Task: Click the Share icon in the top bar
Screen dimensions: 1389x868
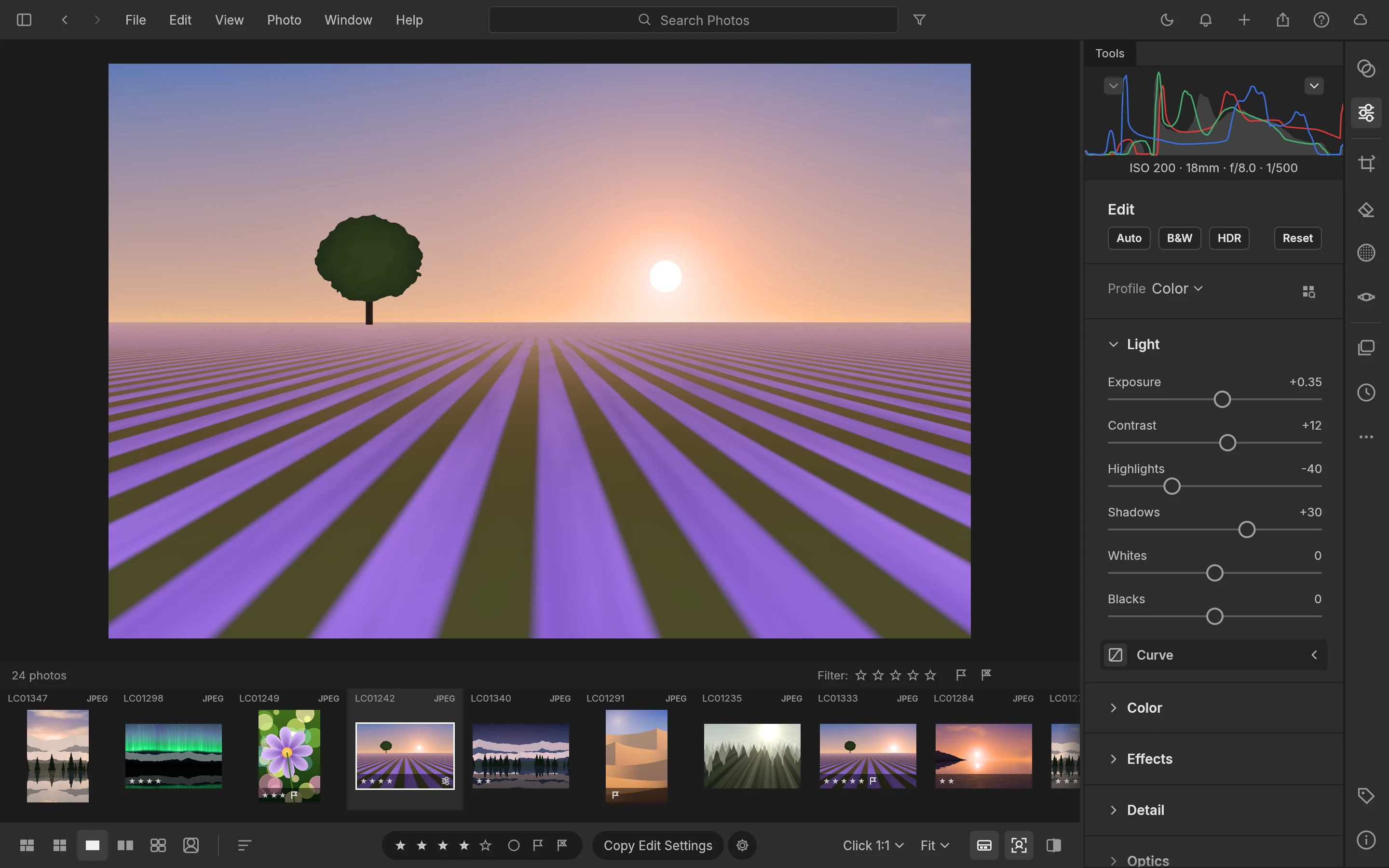Action: click(x=1283, y=20)
